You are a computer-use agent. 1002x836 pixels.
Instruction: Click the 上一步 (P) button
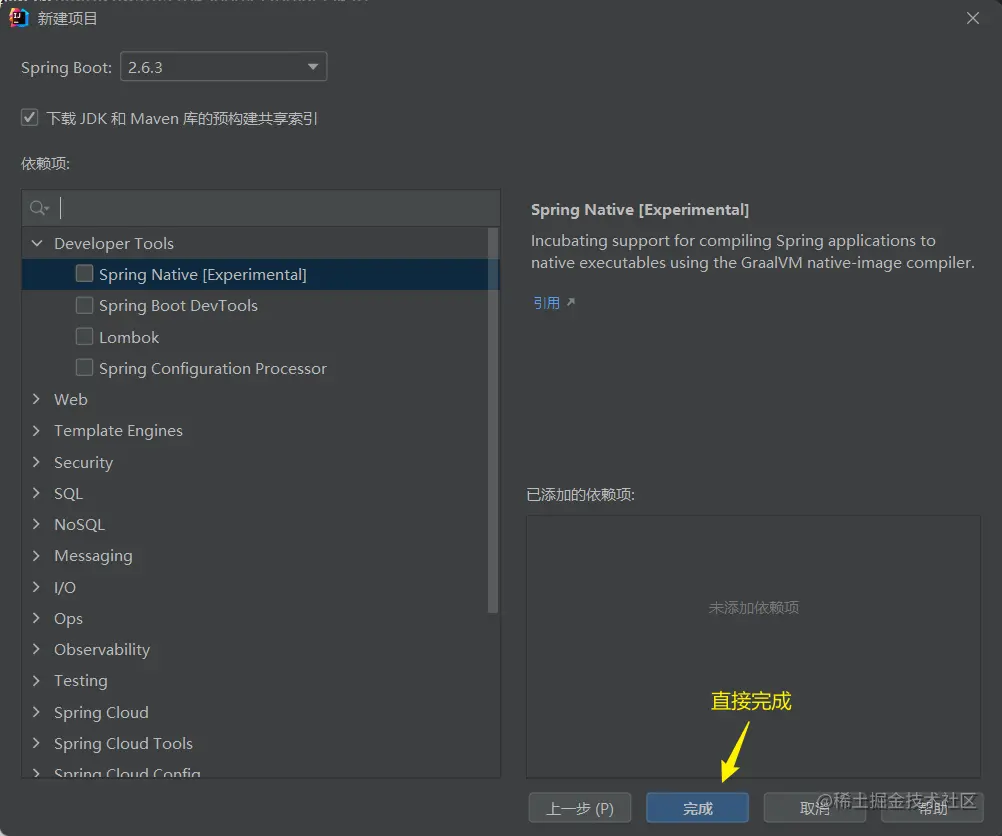[580, 809]
